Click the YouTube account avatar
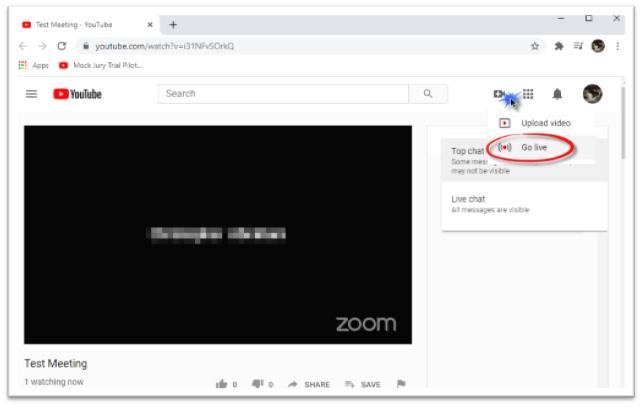Image resolution: width=642 pixels, height=407 pixels. pyautogui.click(x=592, y=94)
